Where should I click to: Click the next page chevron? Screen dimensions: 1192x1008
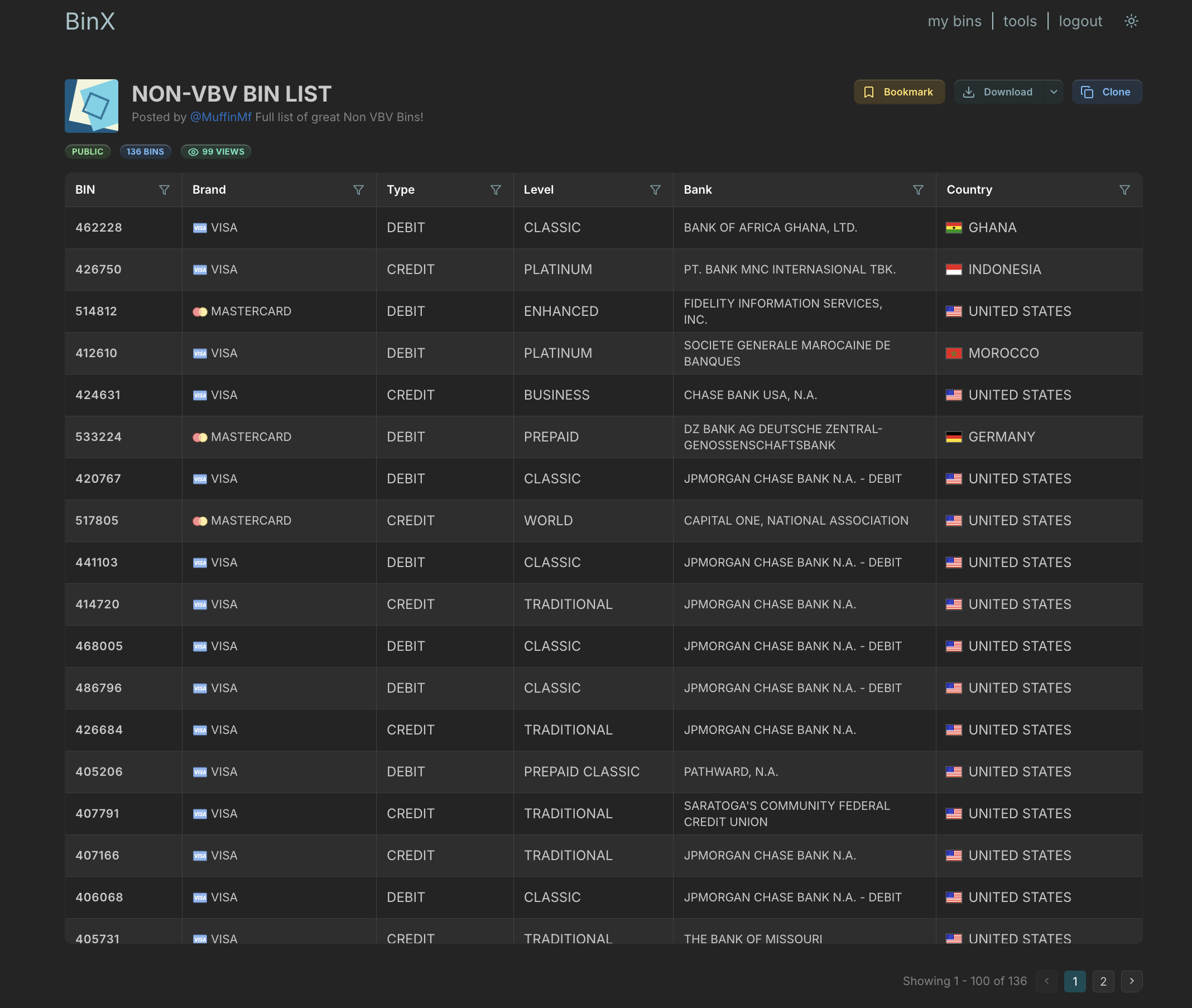coord(1131,981)
